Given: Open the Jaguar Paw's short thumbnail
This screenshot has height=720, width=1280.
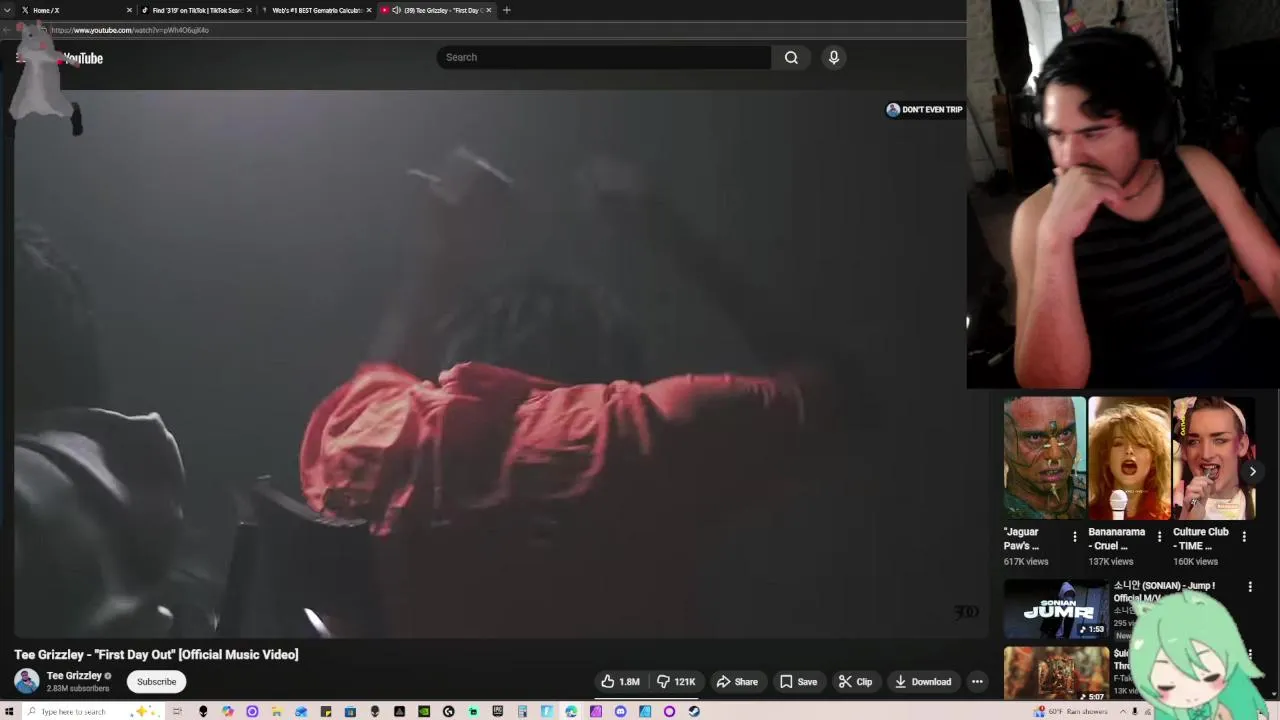Looking at the screenshot, I should click(x=1044, y=458).
